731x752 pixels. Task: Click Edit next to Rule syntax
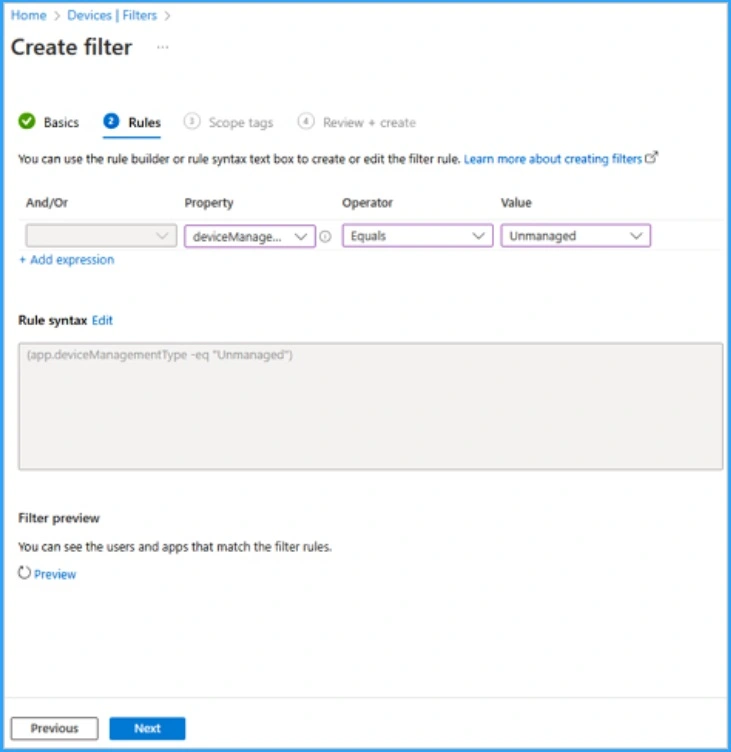[x=102, y=320]
